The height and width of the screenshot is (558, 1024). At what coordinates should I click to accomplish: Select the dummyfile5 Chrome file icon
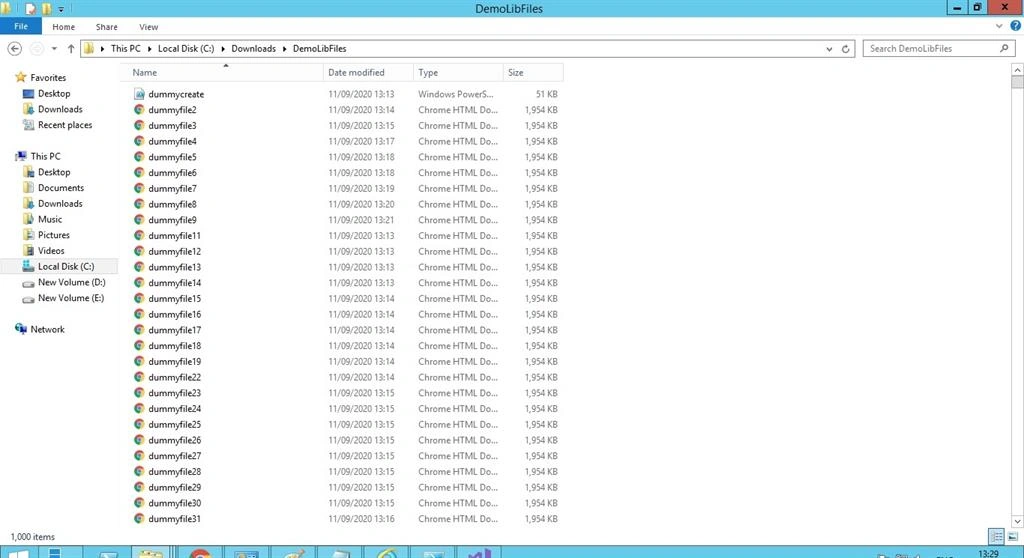(139, 157)
